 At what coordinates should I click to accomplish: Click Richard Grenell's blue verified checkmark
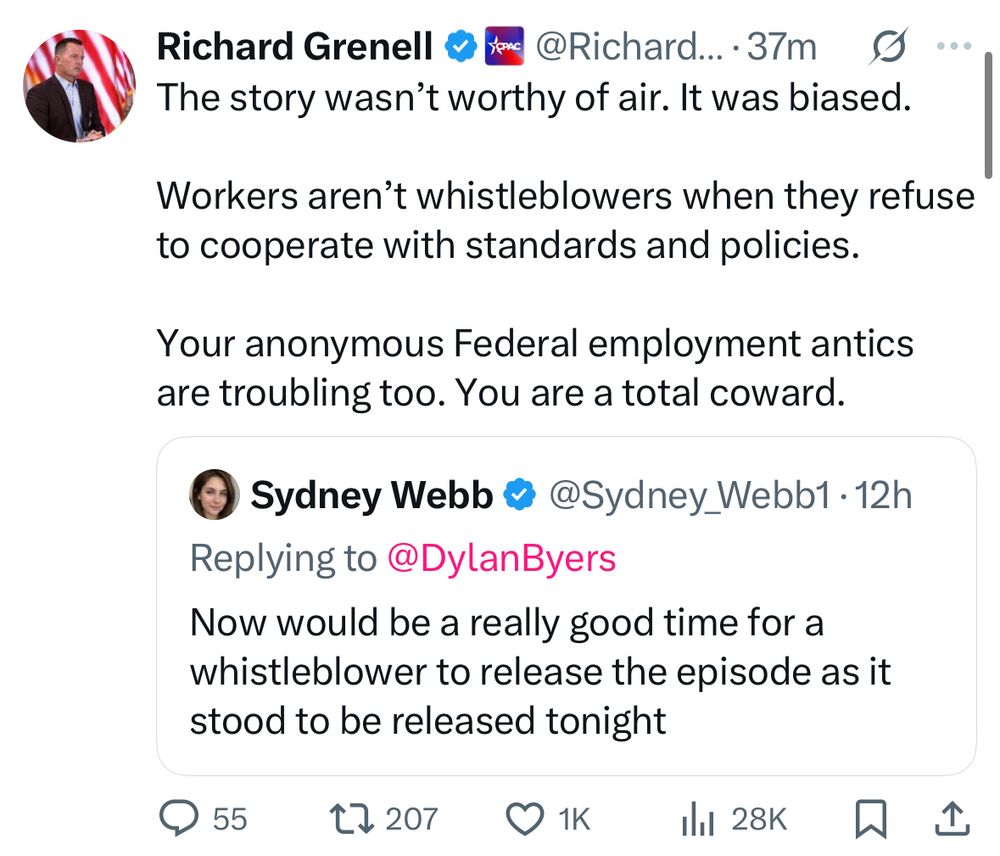pyautogui.click(x=459, y=44)
